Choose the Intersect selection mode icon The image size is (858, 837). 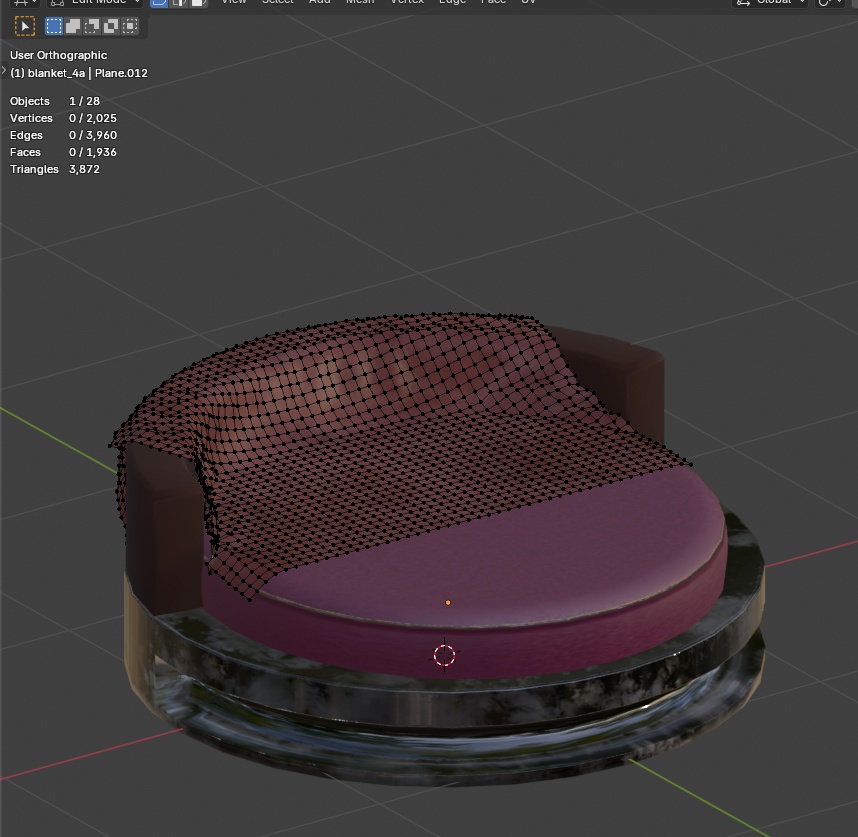[x=130, y=26]
